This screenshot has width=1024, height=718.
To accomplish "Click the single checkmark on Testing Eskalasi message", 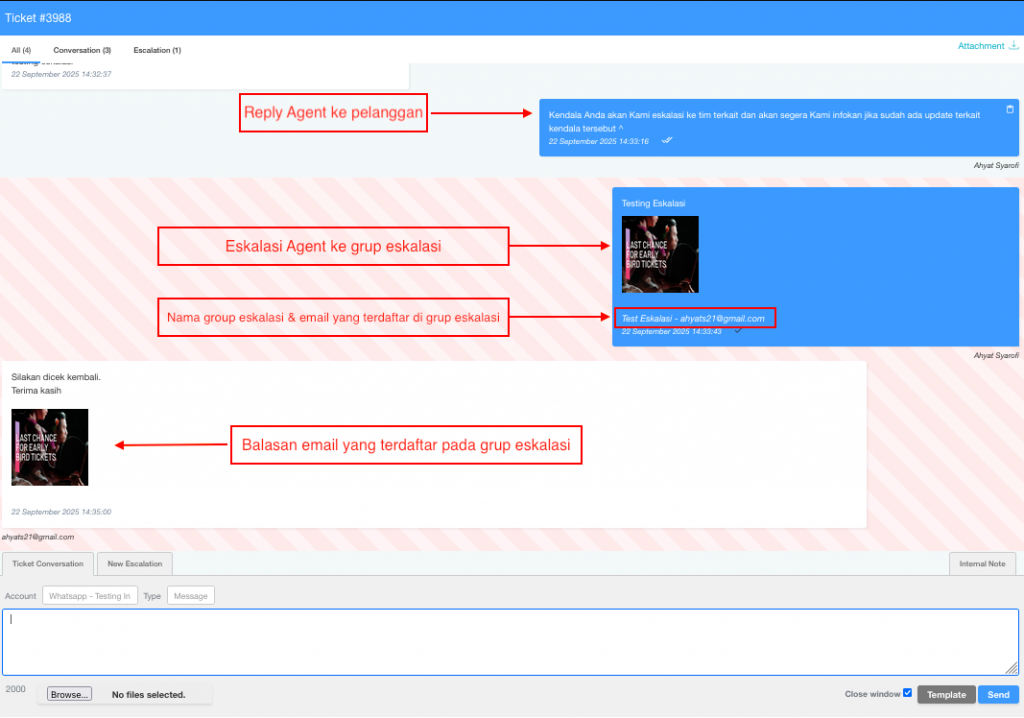I will [x=738, y=331].
